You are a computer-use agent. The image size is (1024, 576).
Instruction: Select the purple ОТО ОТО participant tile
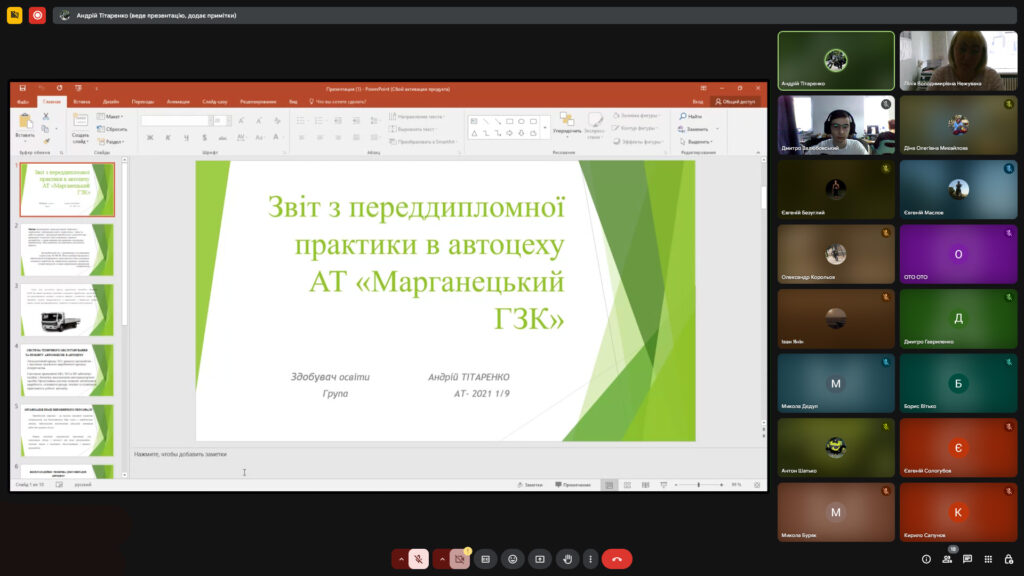(958, 254)
